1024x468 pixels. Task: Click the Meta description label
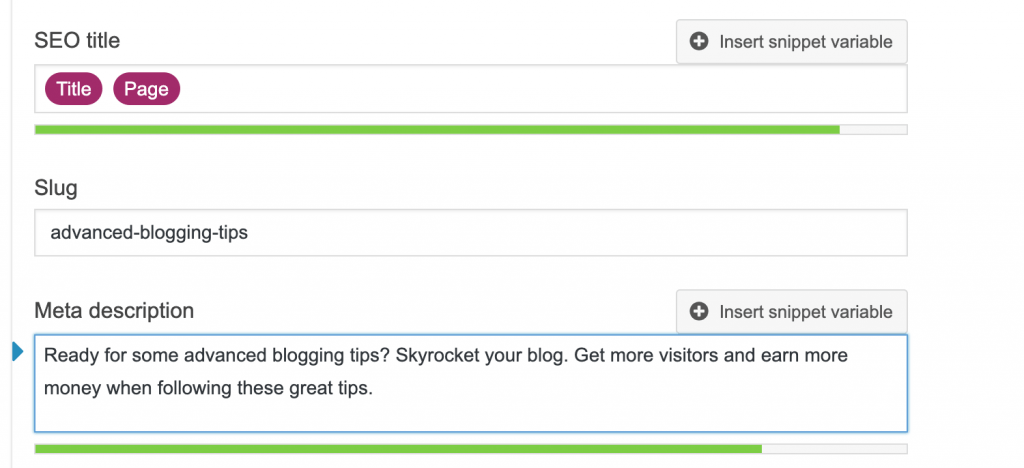[x=114, y=311]
